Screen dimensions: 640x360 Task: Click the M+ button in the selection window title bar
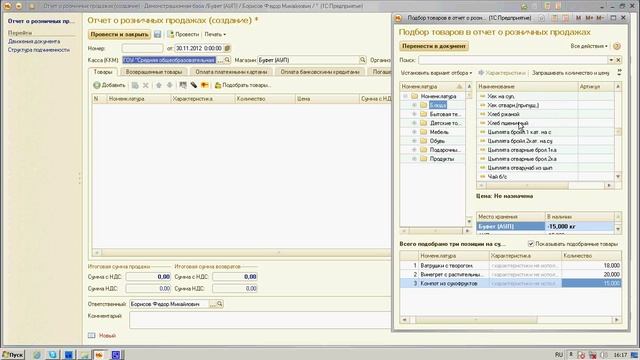click(589, 18)
